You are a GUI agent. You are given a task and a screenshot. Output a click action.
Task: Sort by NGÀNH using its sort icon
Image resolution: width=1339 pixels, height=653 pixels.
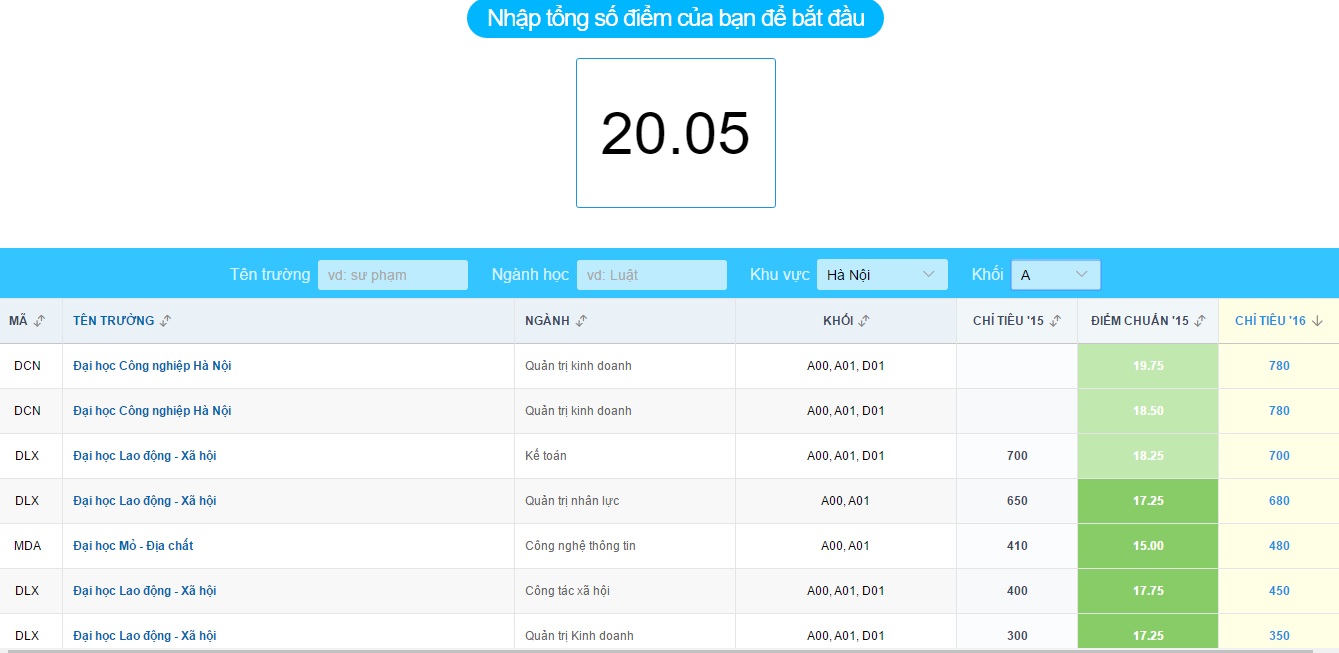point(581,321)
